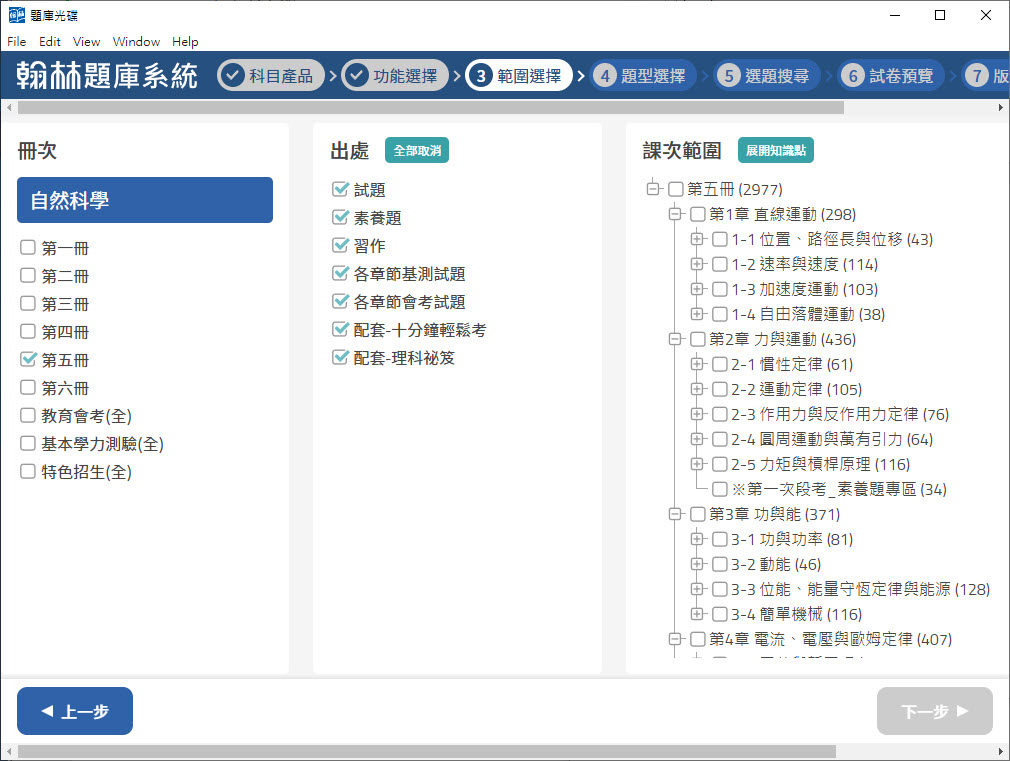This screenshot has width=1010, height=761.
Task: Collapse the 第2章 力與運動 chapter node
Action: click(675, 339)
